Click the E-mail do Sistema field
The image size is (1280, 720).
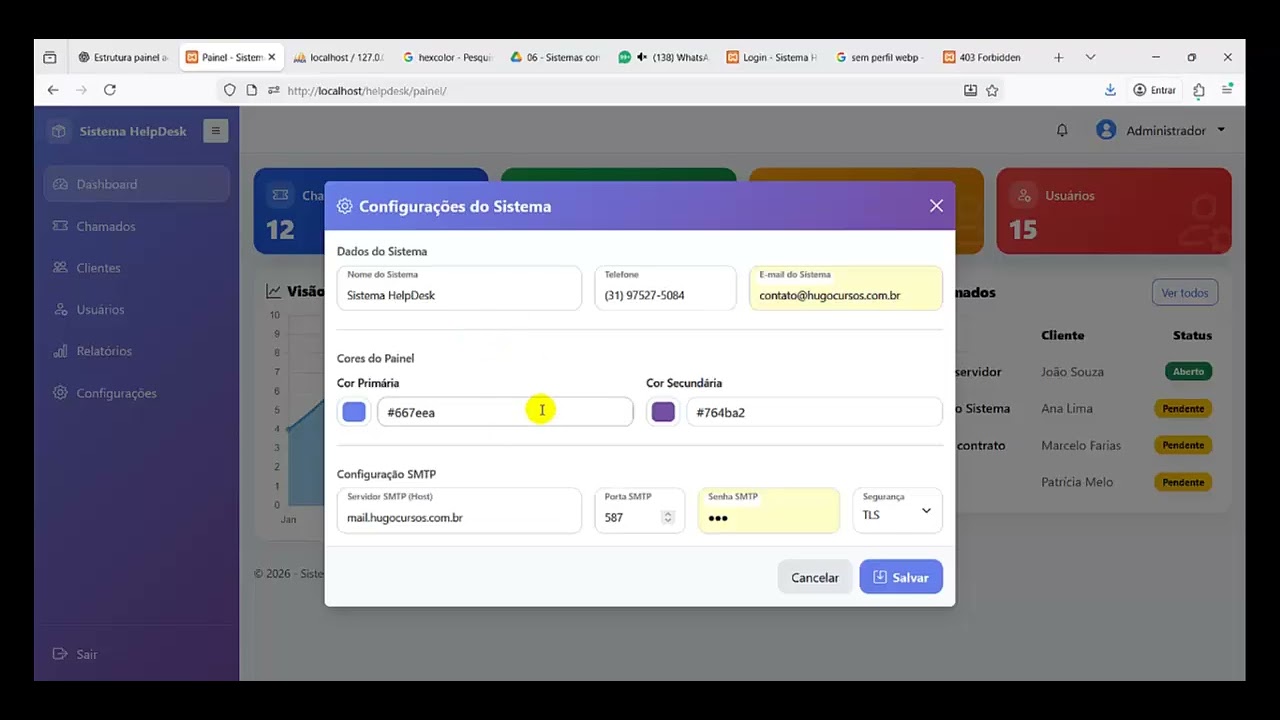coord(845,288)
